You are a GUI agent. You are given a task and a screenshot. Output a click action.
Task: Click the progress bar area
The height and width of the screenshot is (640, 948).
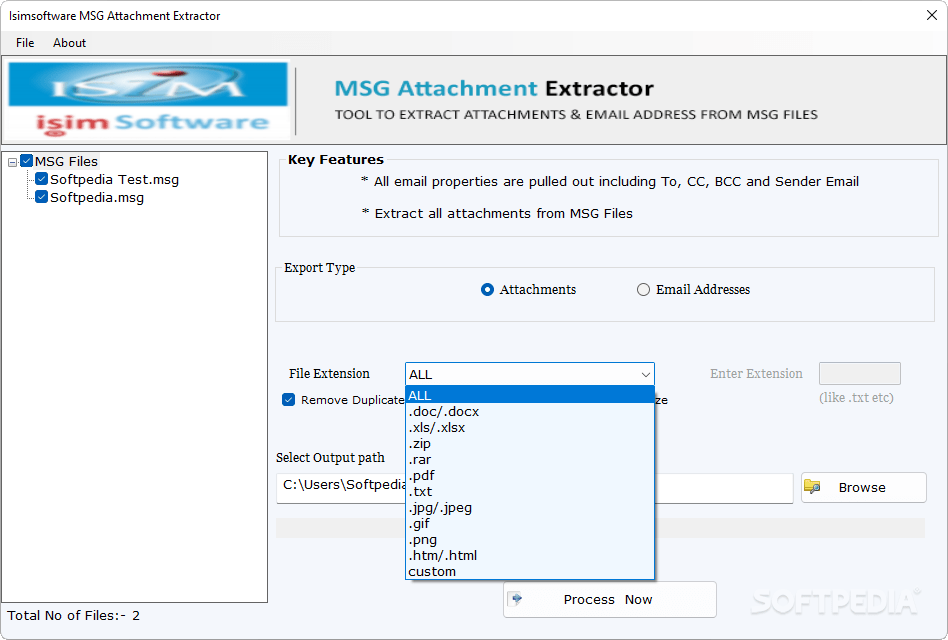click(x=600, y=528)
